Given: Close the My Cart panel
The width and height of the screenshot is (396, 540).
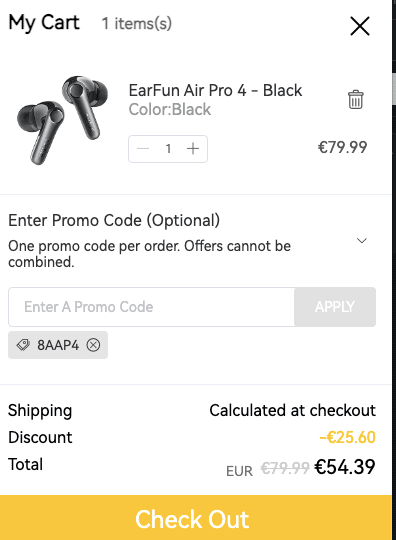Looking at the screenshot, I should [360, 26].
